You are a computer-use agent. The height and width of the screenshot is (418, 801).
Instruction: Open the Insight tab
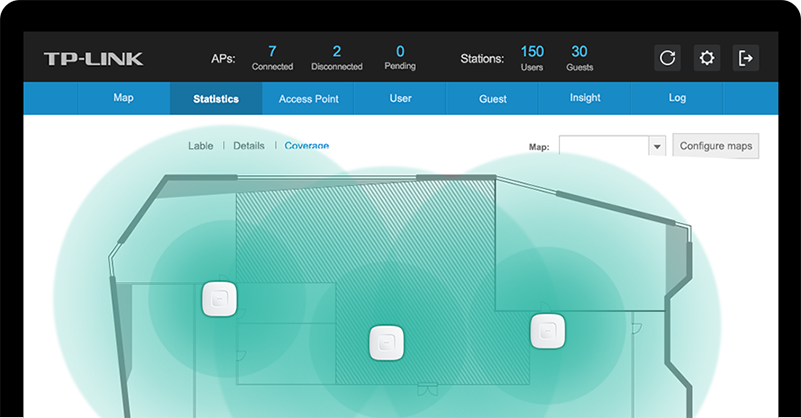tap(585, 99)
